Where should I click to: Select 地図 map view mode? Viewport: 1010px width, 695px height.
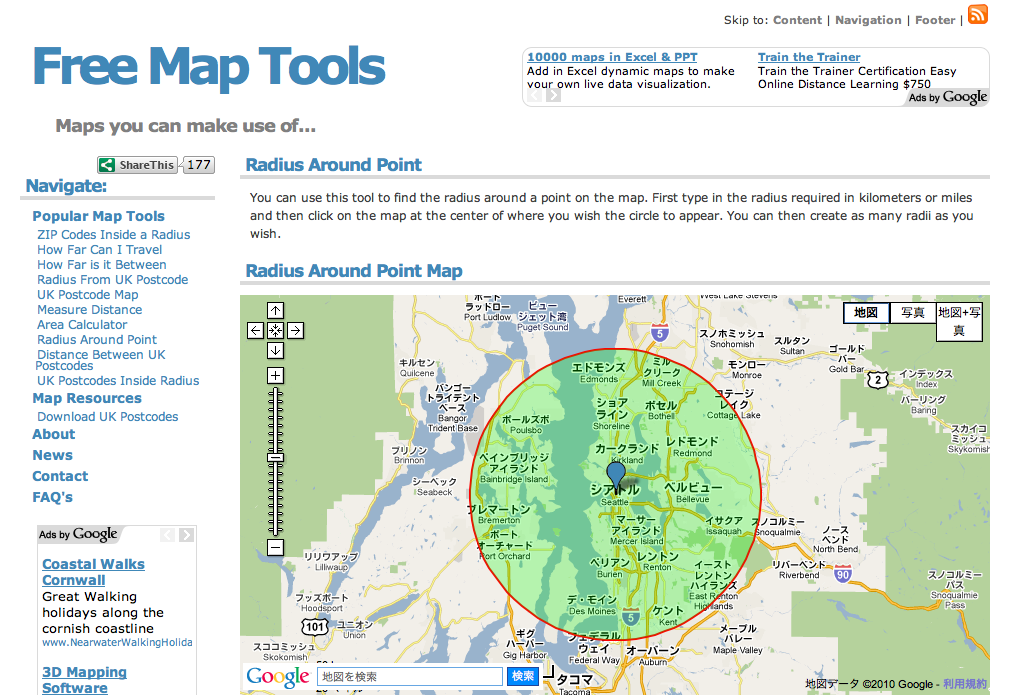[864, 313]
